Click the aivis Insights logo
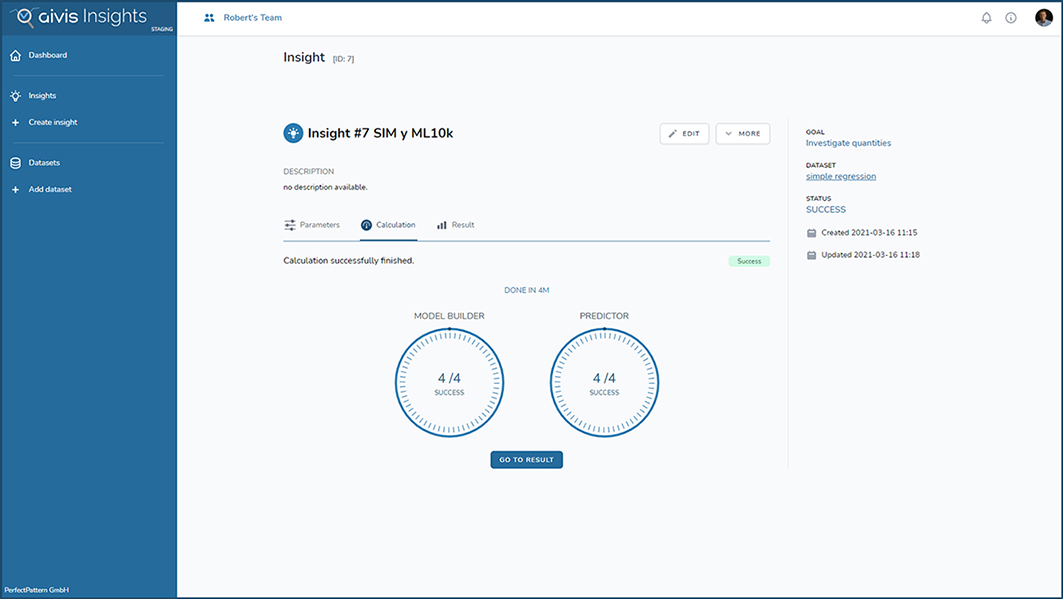Viewport: 1063px width, 599px height. click(x=80, y=17)
